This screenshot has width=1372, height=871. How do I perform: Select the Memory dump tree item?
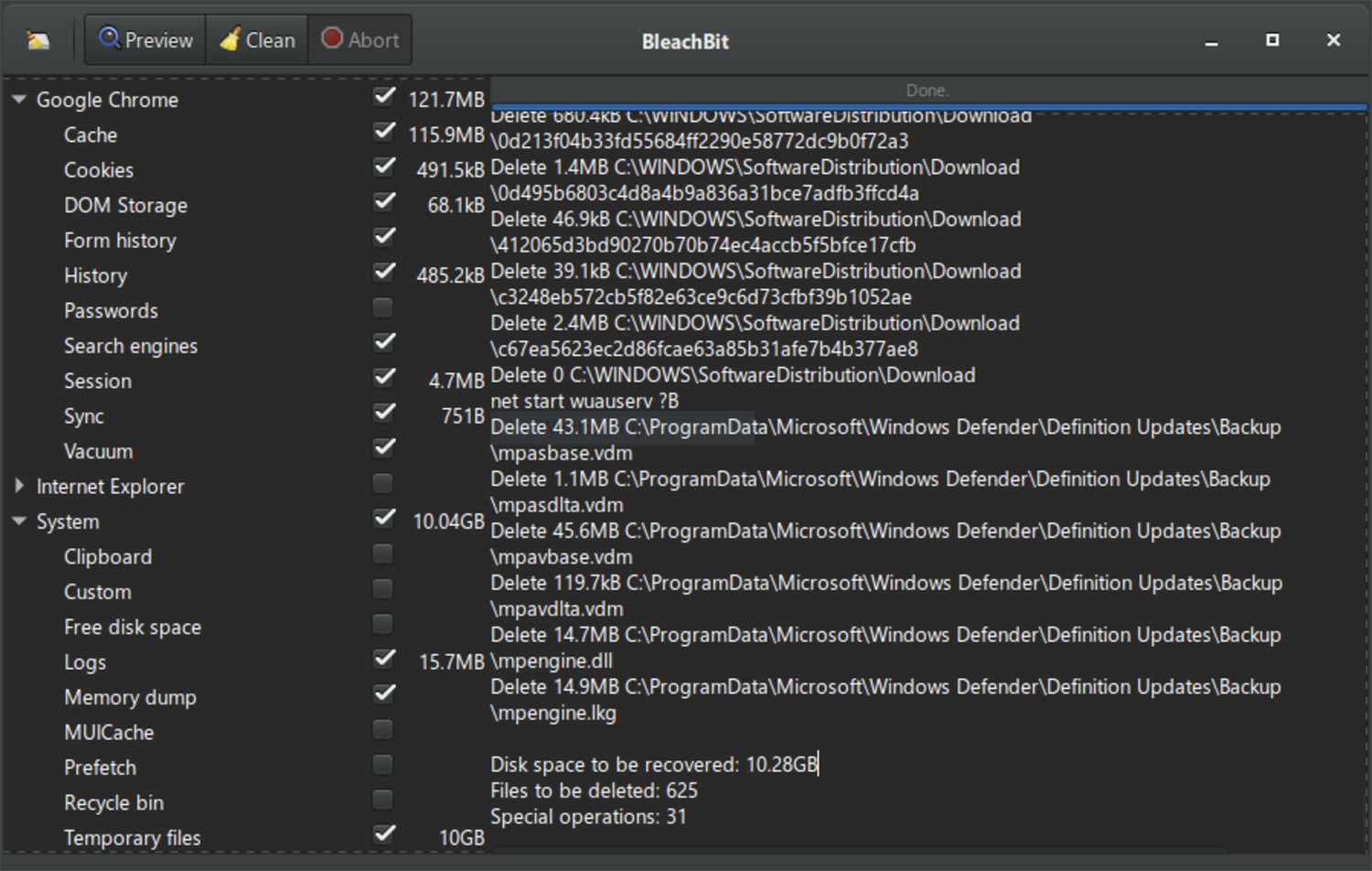[x=130, y=697]
